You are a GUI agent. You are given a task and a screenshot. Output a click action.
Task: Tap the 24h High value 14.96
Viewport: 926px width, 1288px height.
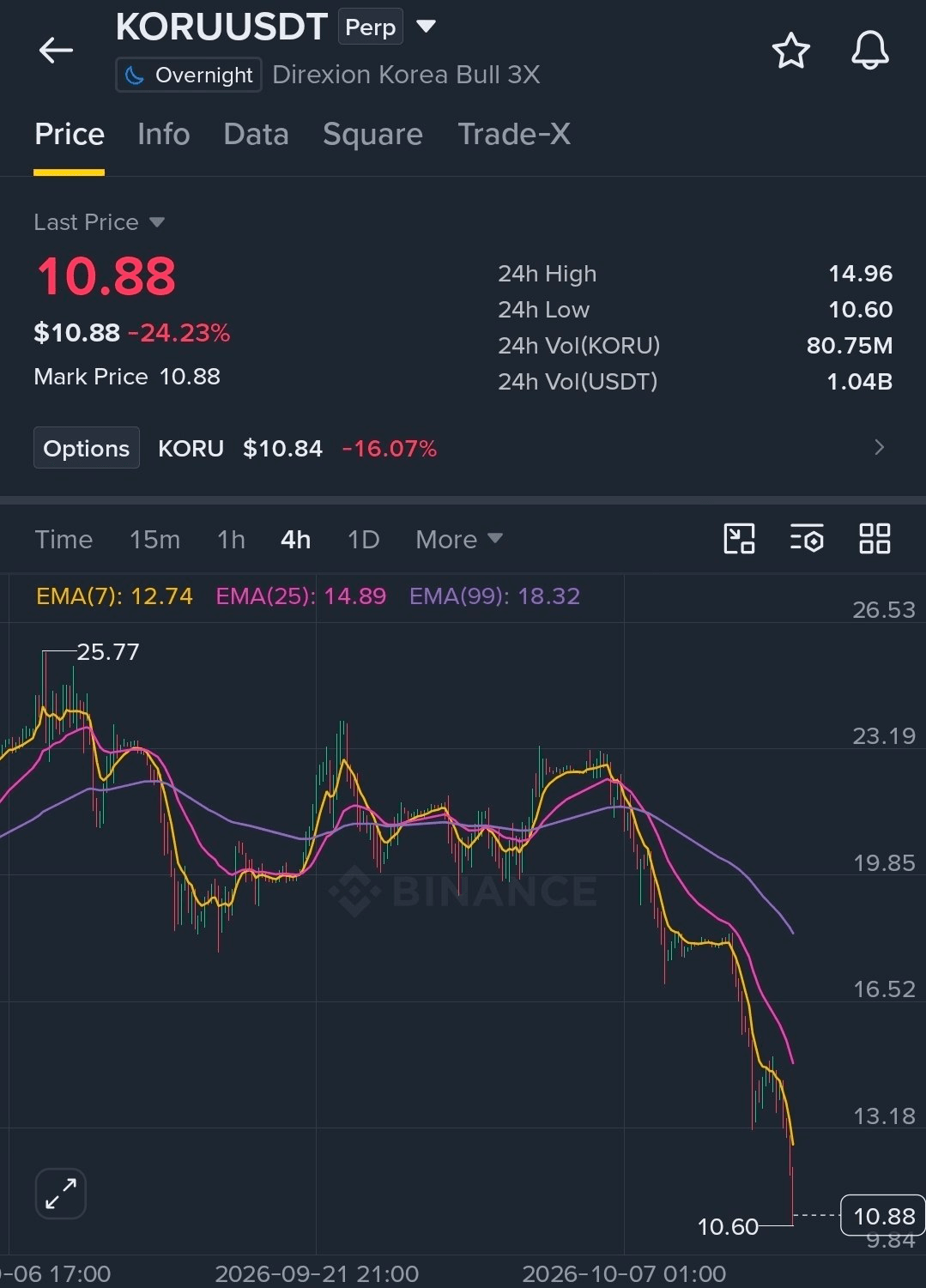(860, 274)
